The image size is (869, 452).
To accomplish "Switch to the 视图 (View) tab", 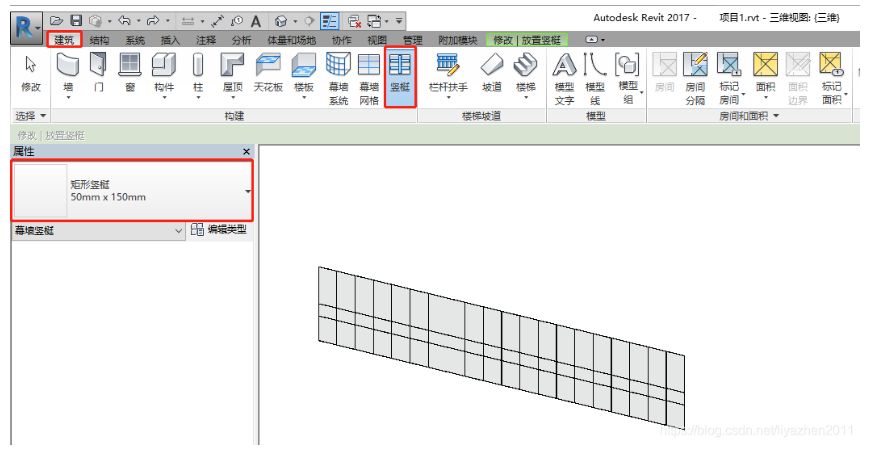I will click(377, 40).
